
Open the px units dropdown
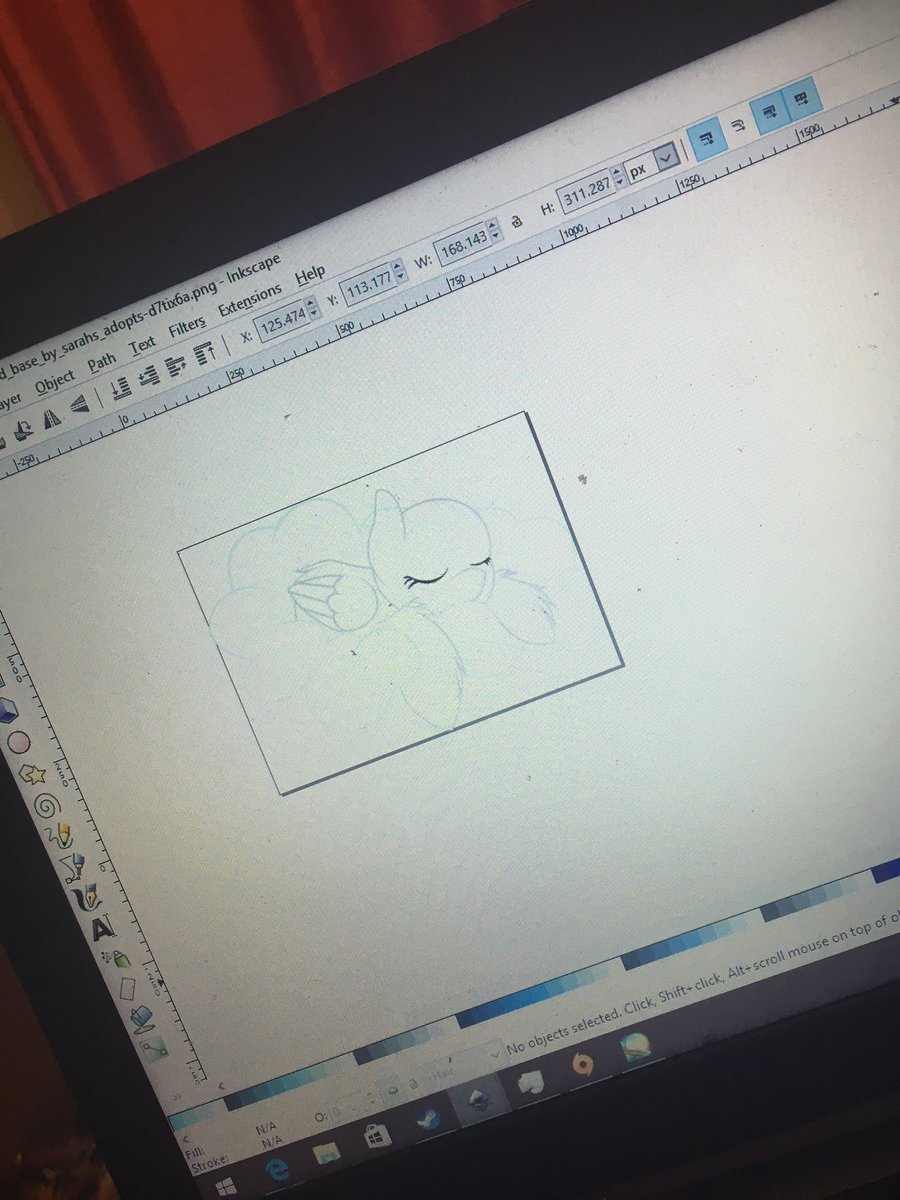click(667, 158)
